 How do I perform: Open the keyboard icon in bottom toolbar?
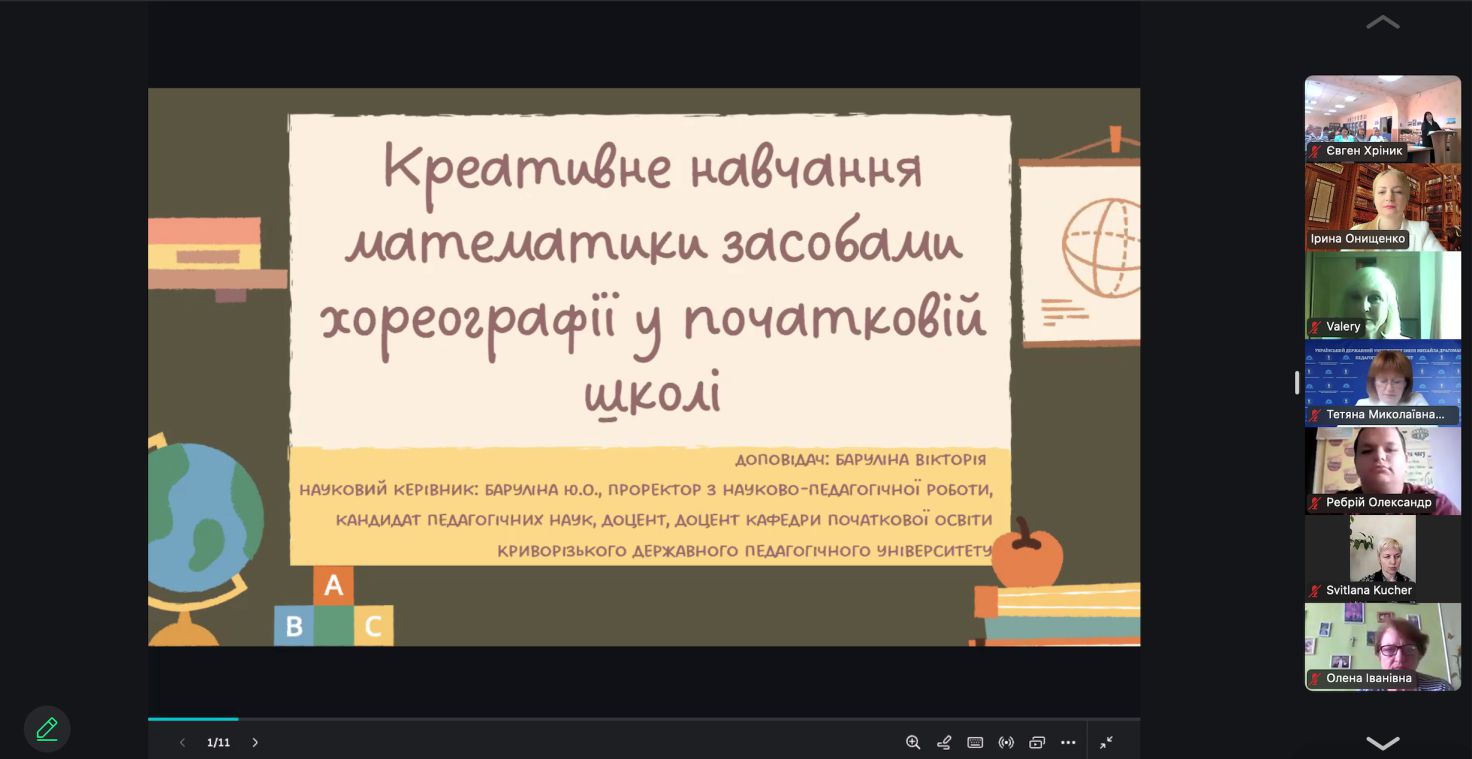point(975,742)
